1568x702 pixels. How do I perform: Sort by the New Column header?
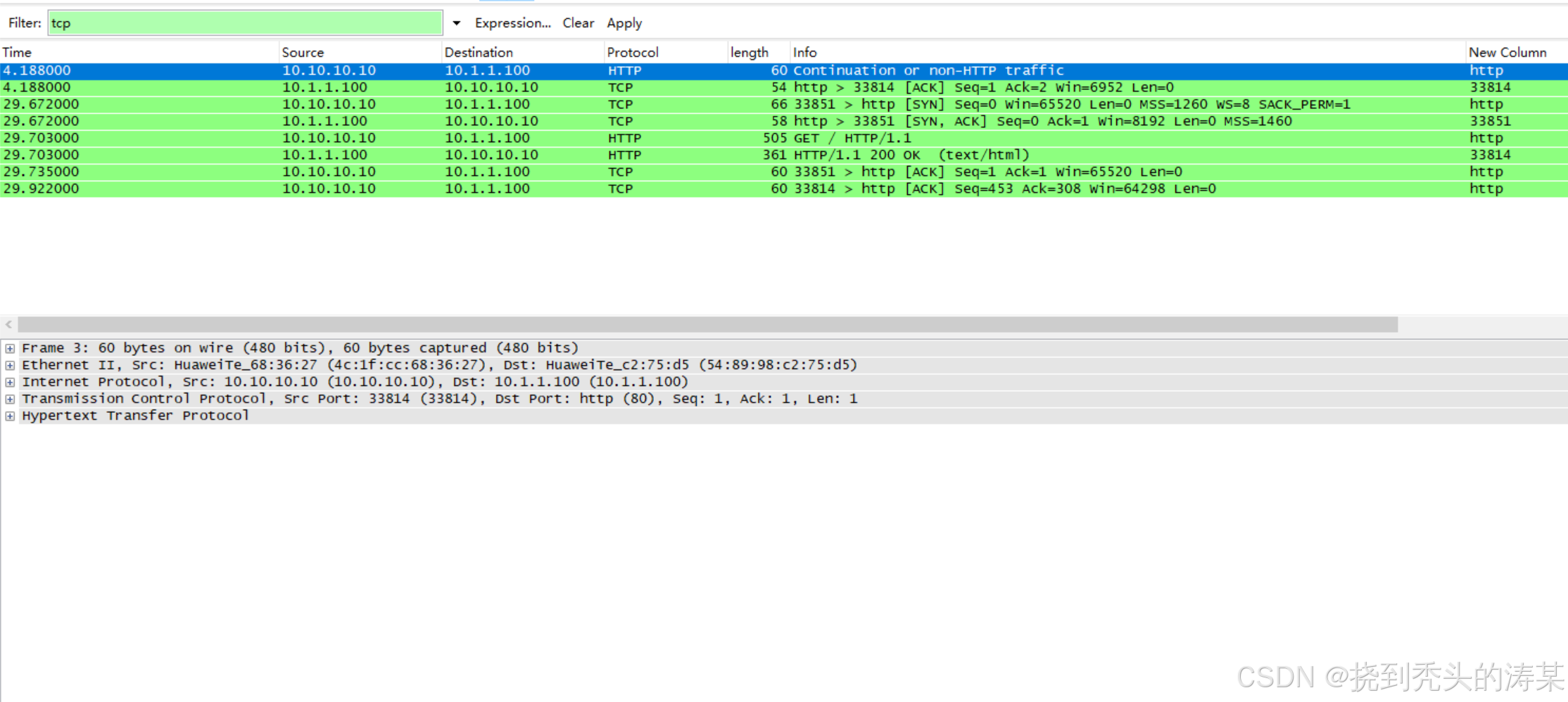coord(1517,53)
